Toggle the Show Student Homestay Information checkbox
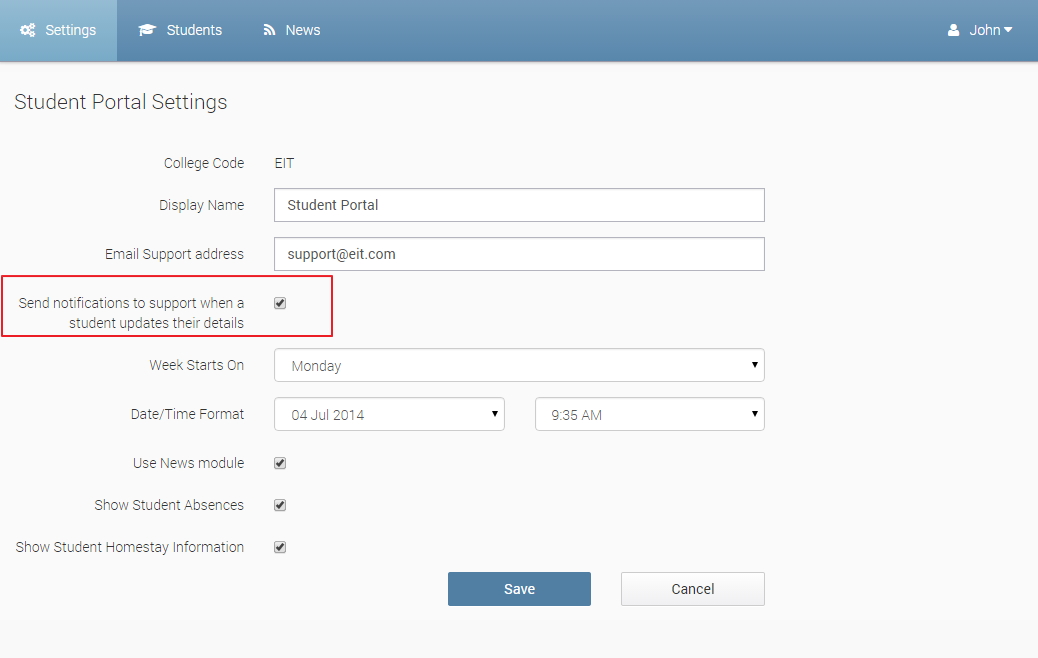The height and width of the screenshot is (658, 1038). [x=280, y=547]
